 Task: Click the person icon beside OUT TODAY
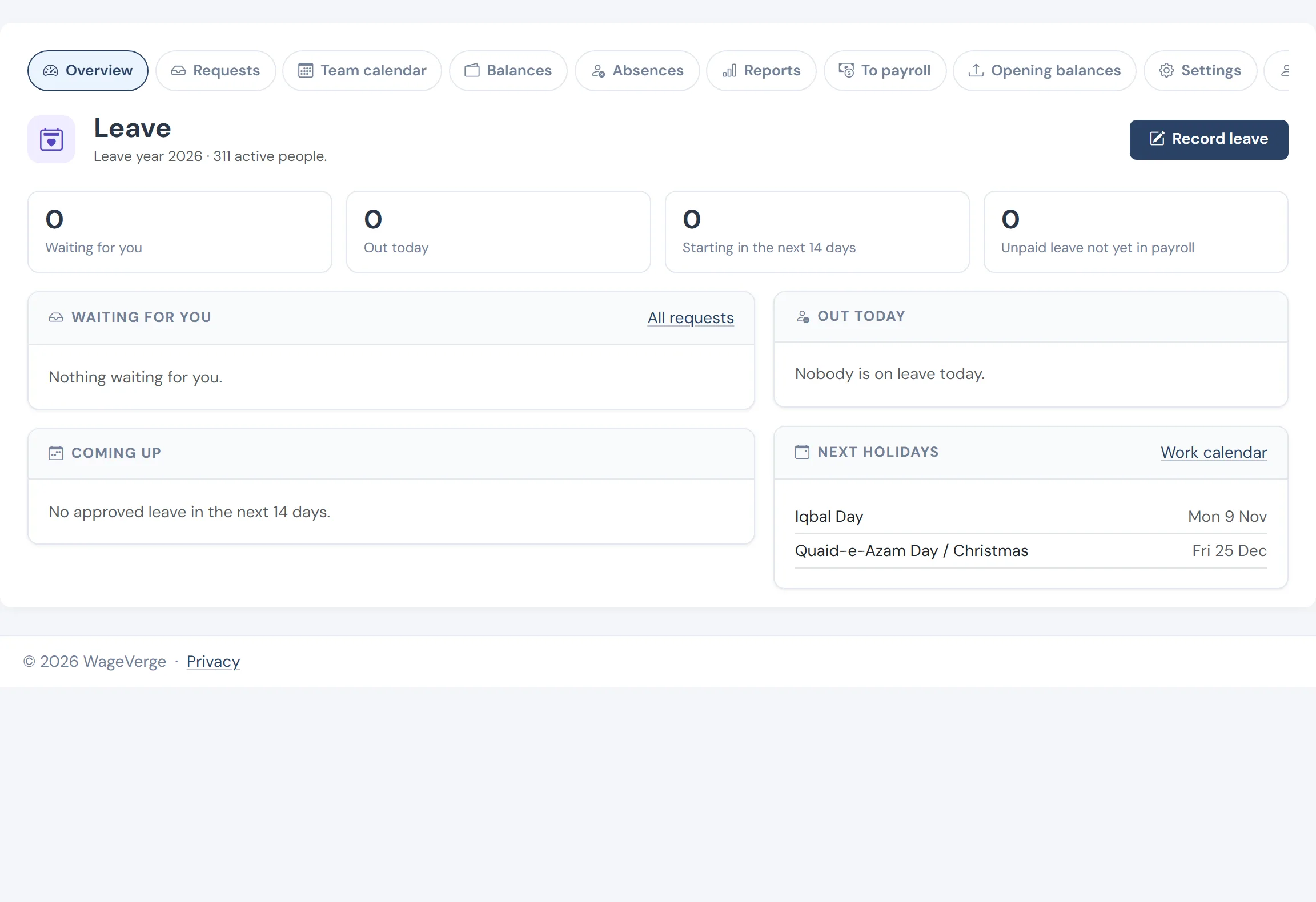(803, 316)
